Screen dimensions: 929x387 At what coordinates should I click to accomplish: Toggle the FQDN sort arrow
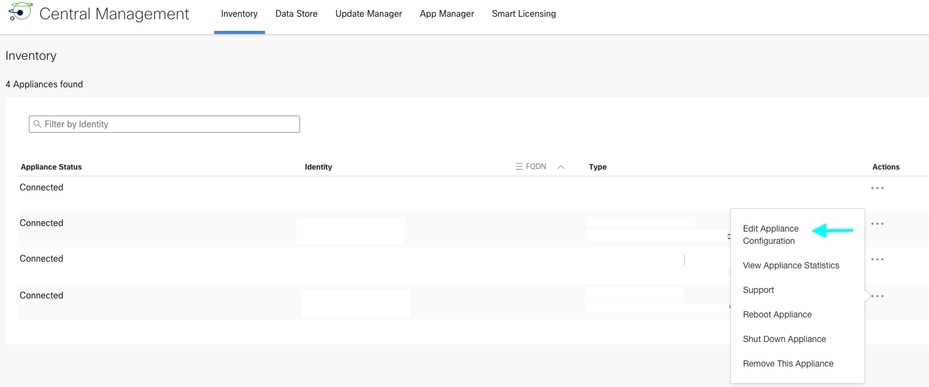[x=560, y=167]
